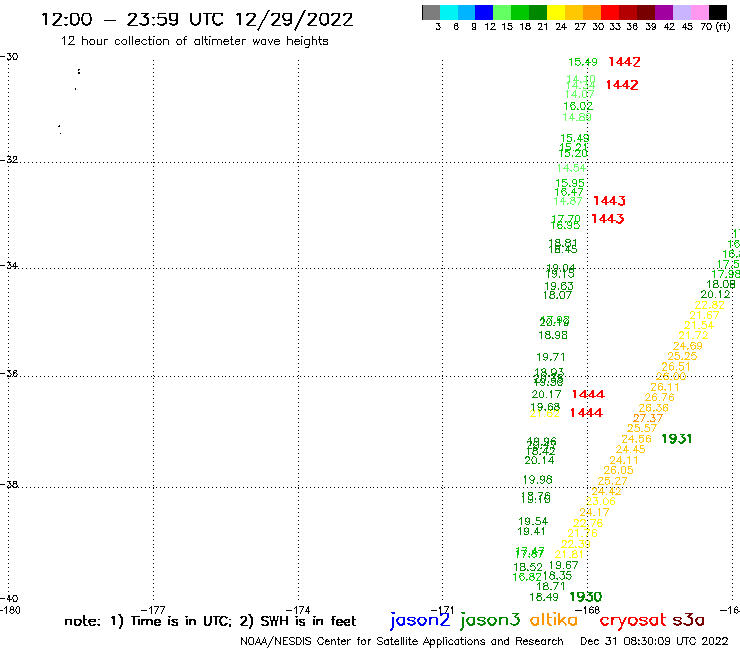Click the 'Dec 31 08:30:09 UTC 2022' timestamp
This screenshot has height=650, width=740.
pos(654,641)
